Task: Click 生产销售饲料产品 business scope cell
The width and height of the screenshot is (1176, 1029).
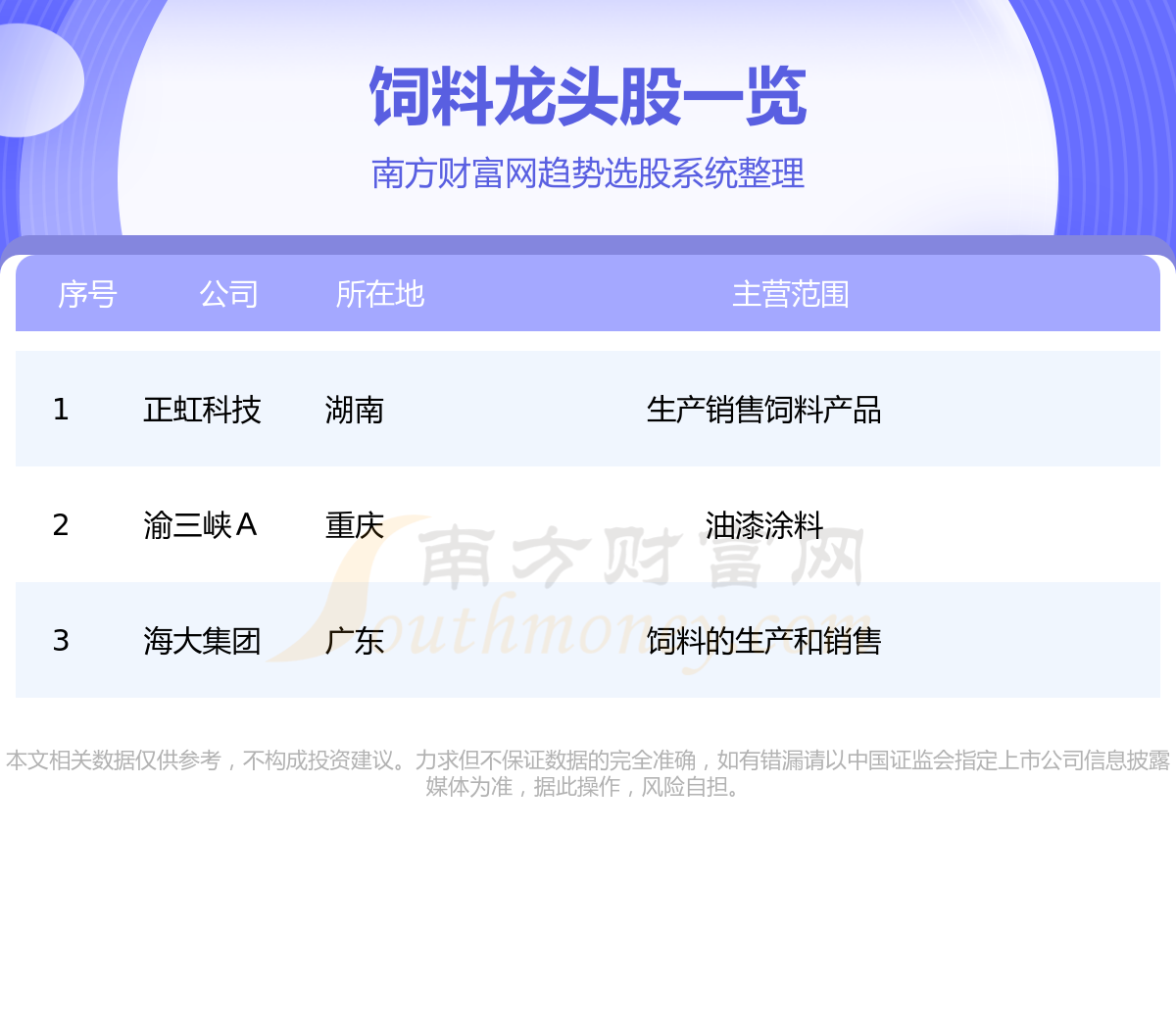Action: [x=764, y=410]
